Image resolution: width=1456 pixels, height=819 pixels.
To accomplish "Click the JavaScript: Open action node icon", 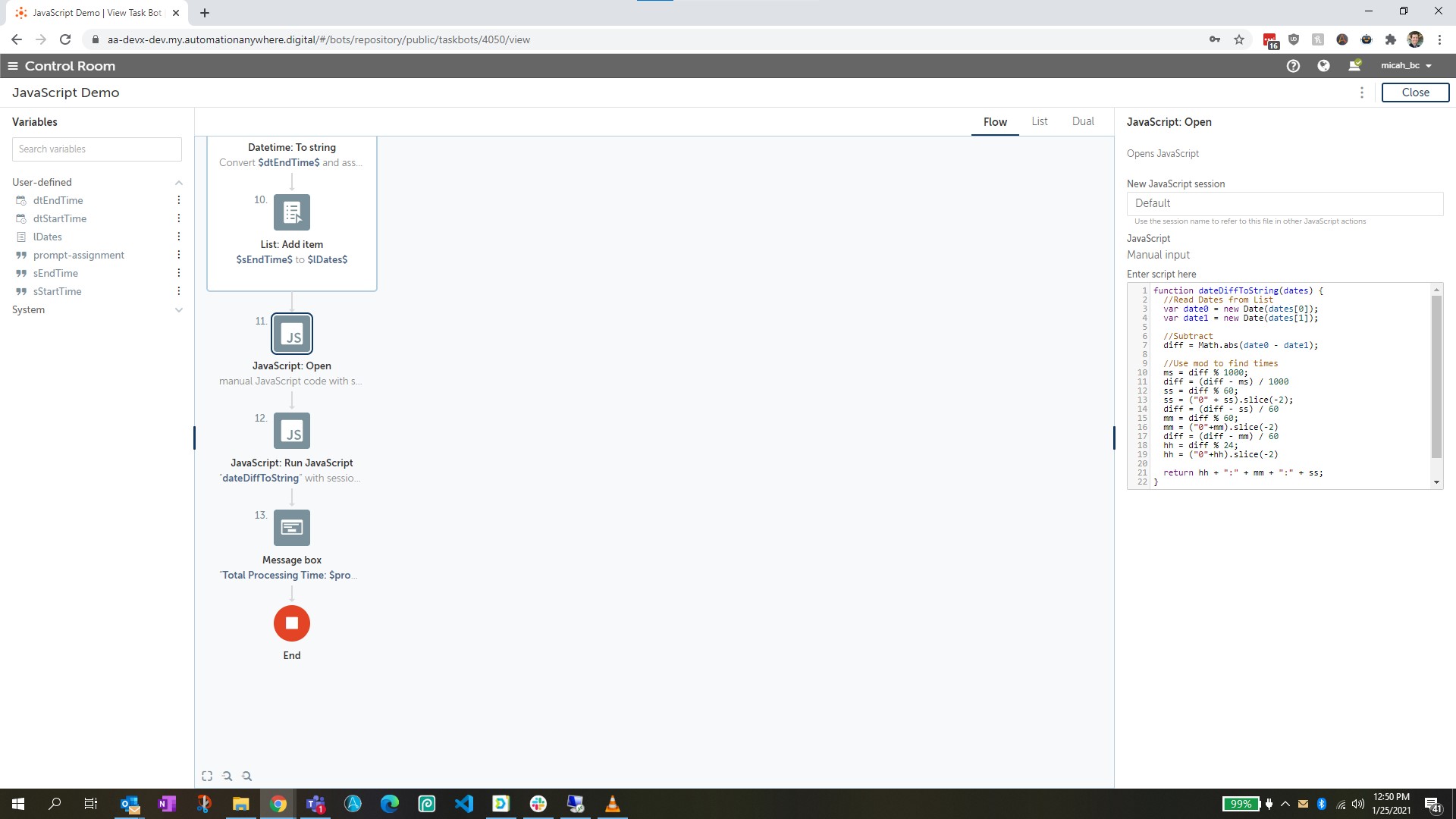I will click(292, 334).
